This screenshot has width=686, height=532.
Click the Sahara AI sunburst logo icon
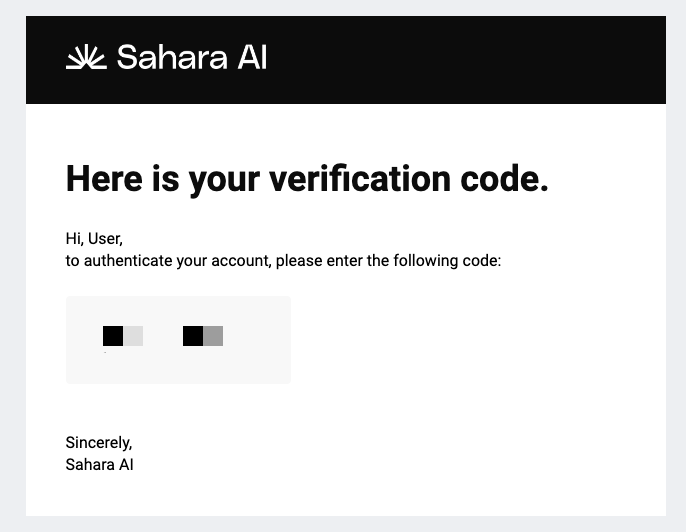86,57
